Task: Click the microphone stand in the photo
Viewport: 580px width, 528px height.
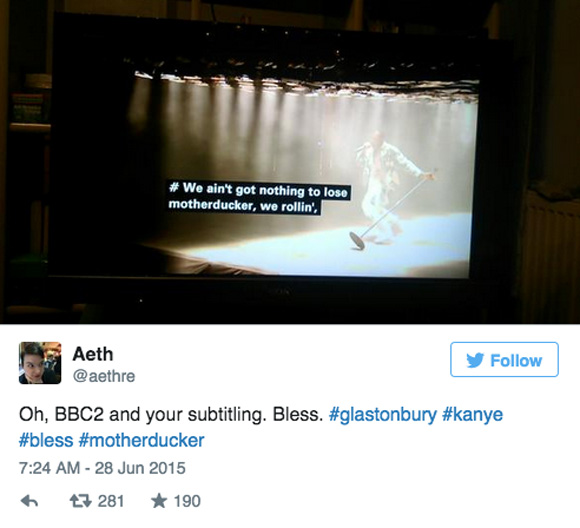Action: coord(392,210)
